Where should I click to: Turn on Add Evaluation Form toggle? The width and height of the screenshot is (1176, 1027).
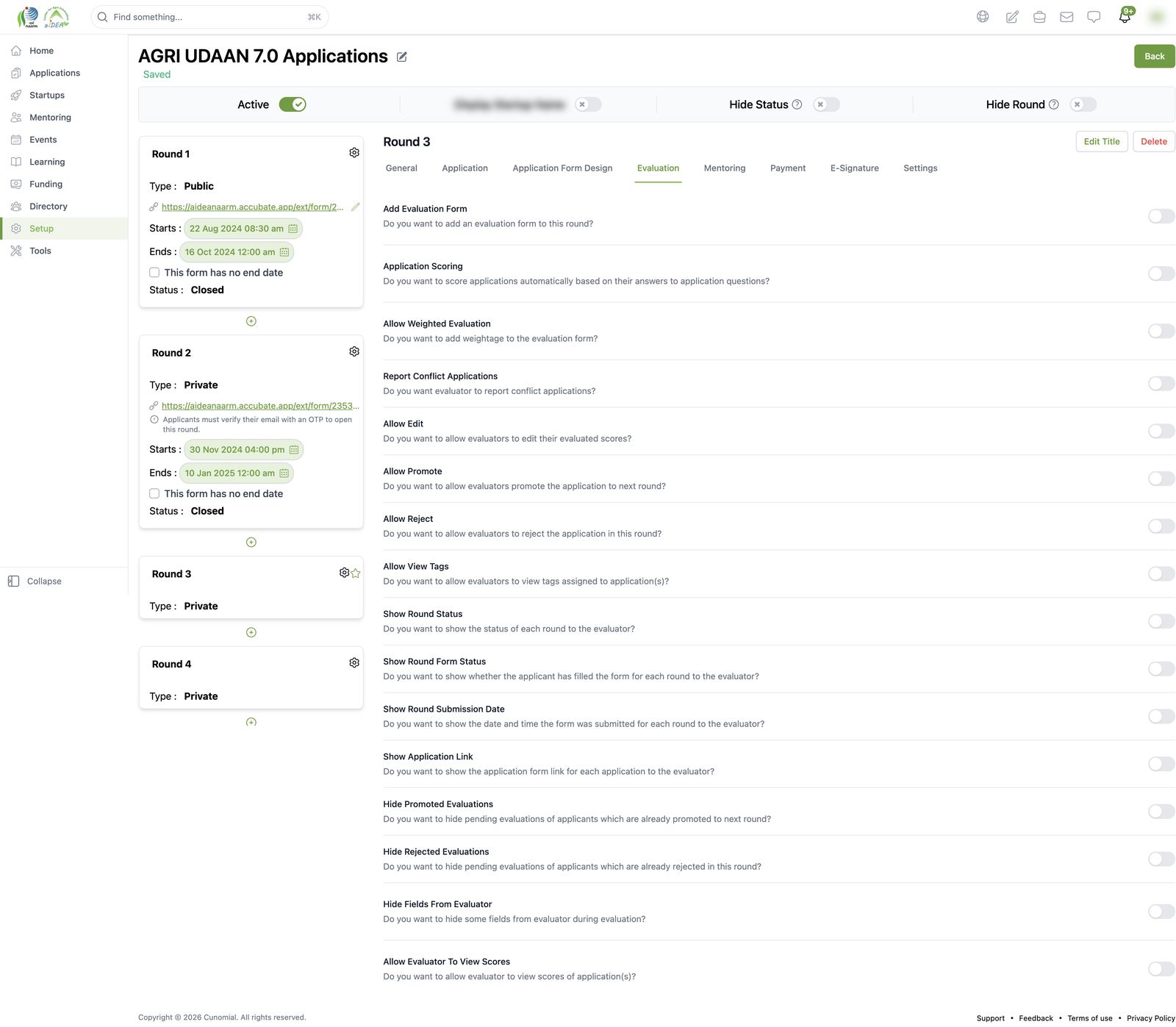point(1161,216)
